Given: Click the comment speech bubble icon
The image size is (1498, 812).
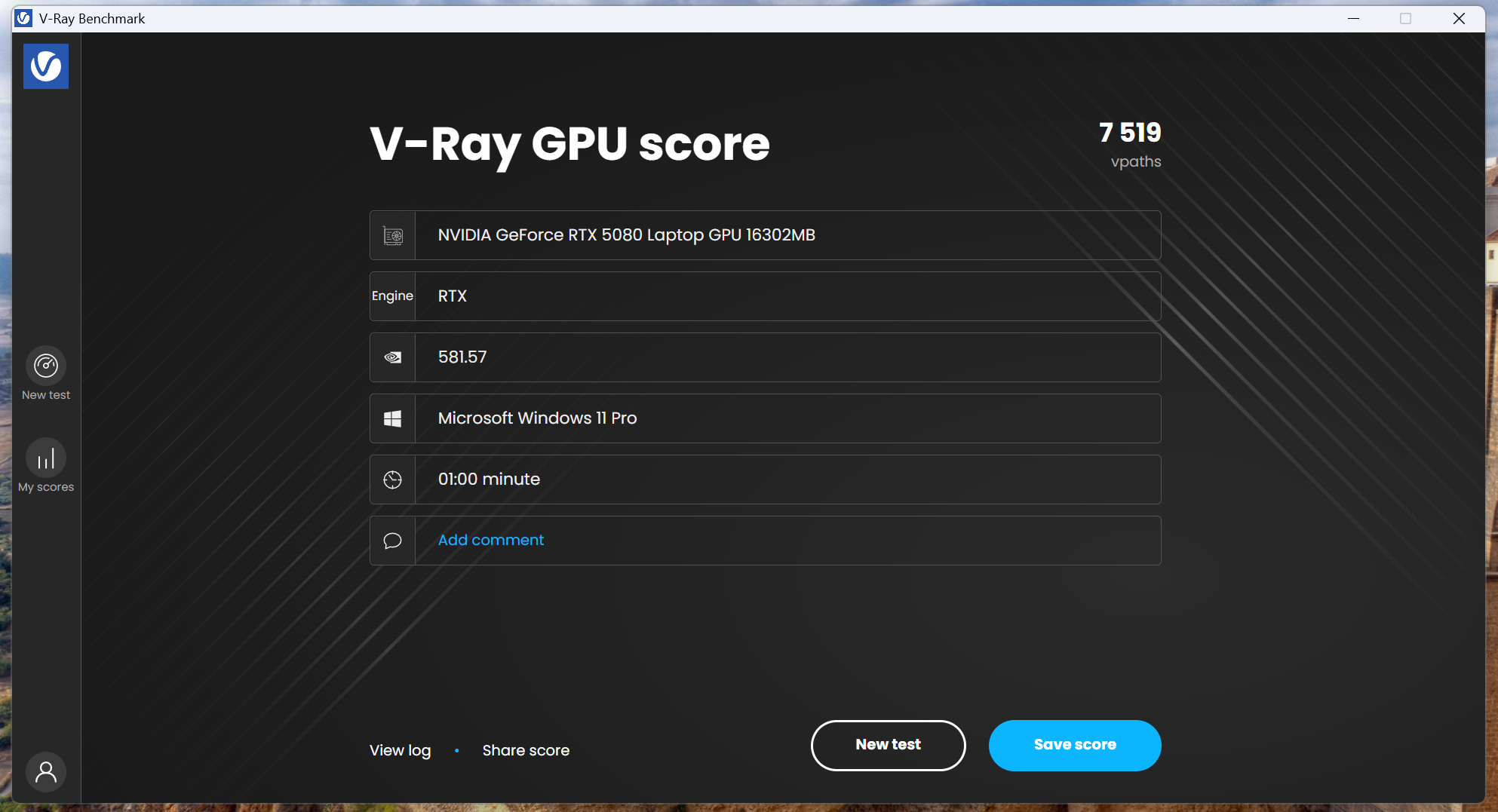Looking at the screenshot, I should pyautogui.click(x=393, y=541).
